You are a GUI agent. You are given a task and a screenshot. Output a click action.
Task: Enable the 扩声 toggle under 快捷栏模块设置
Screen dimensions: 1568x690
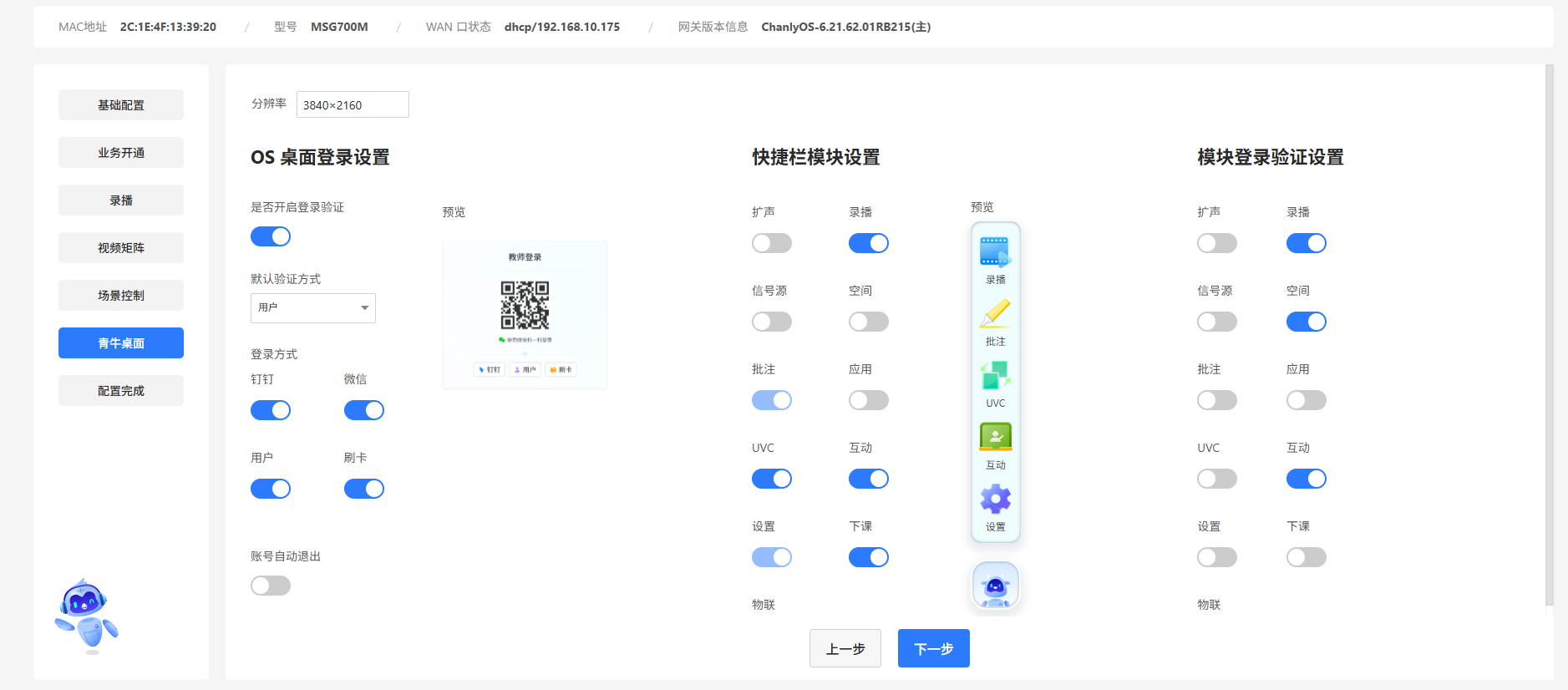772,243
